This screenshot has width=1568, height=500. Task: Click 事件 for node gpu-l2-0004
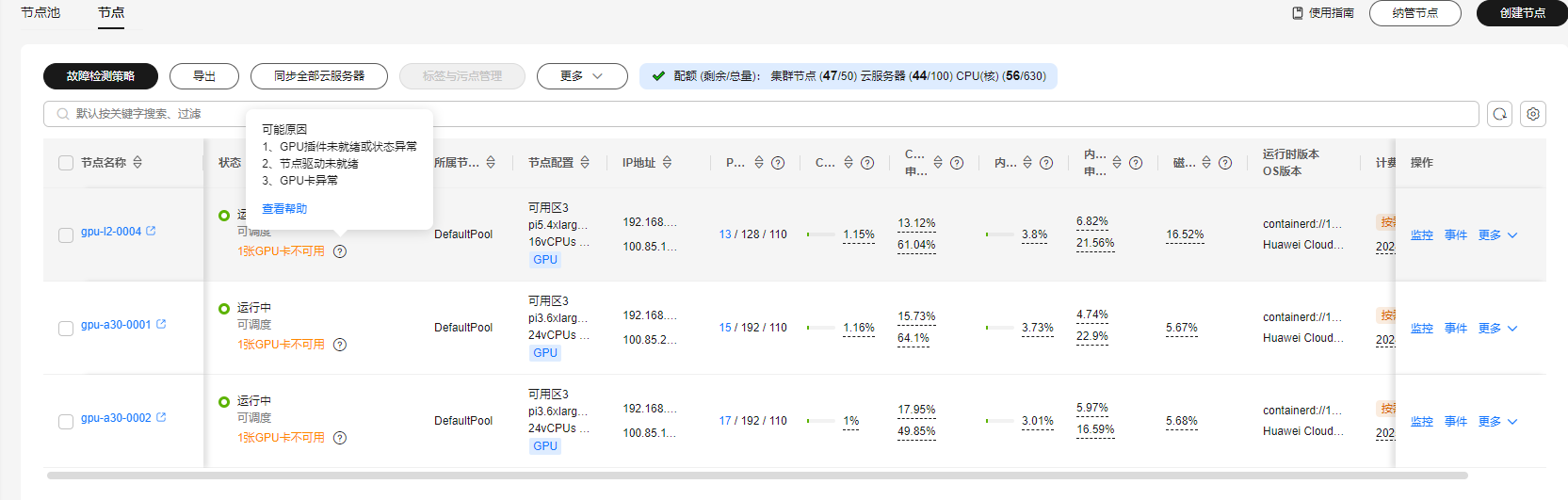coord(1456,235)
